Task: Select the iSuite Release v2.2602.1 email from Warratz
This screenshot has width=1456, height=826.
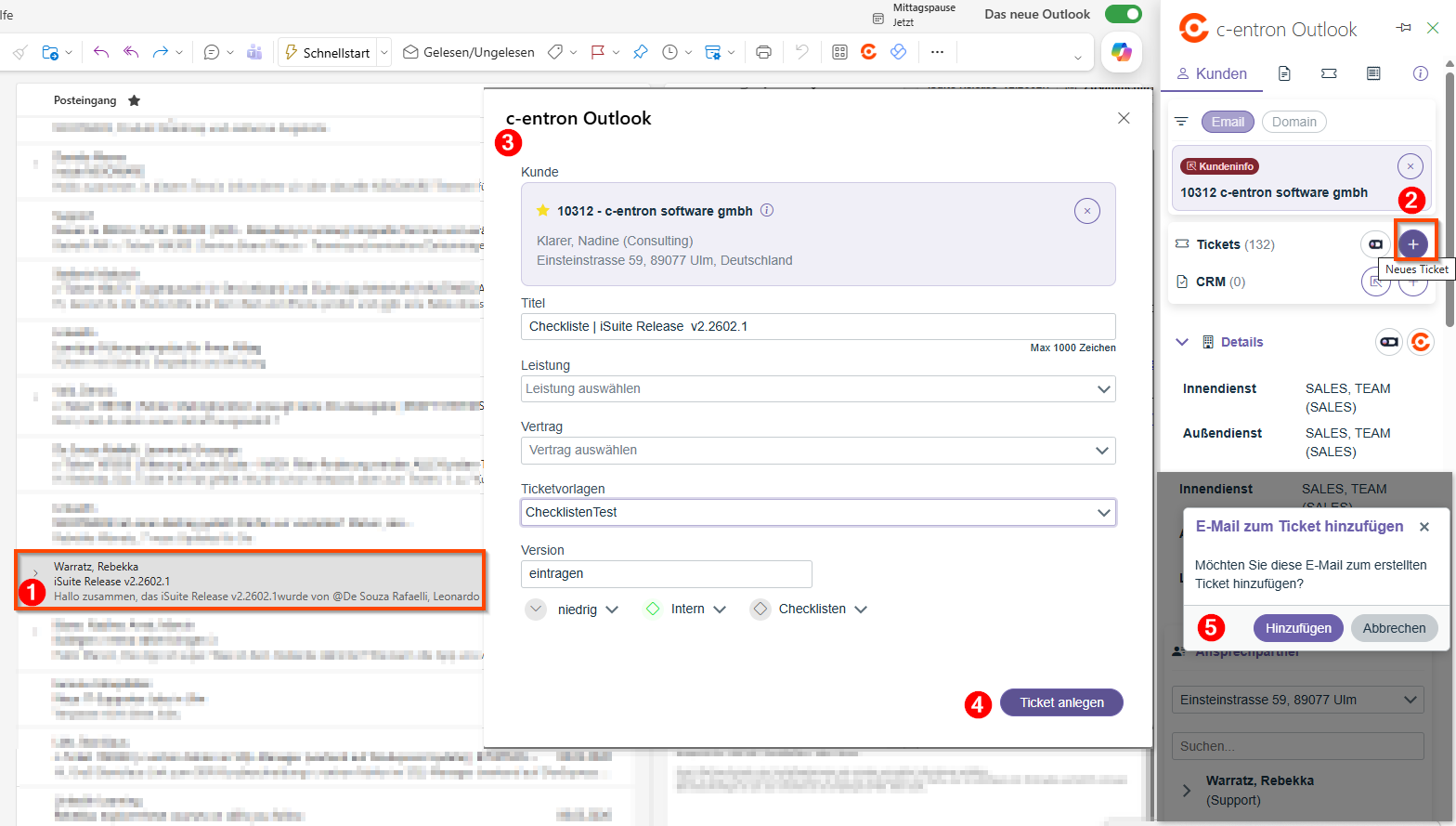Action: click(x=250, y=581)
